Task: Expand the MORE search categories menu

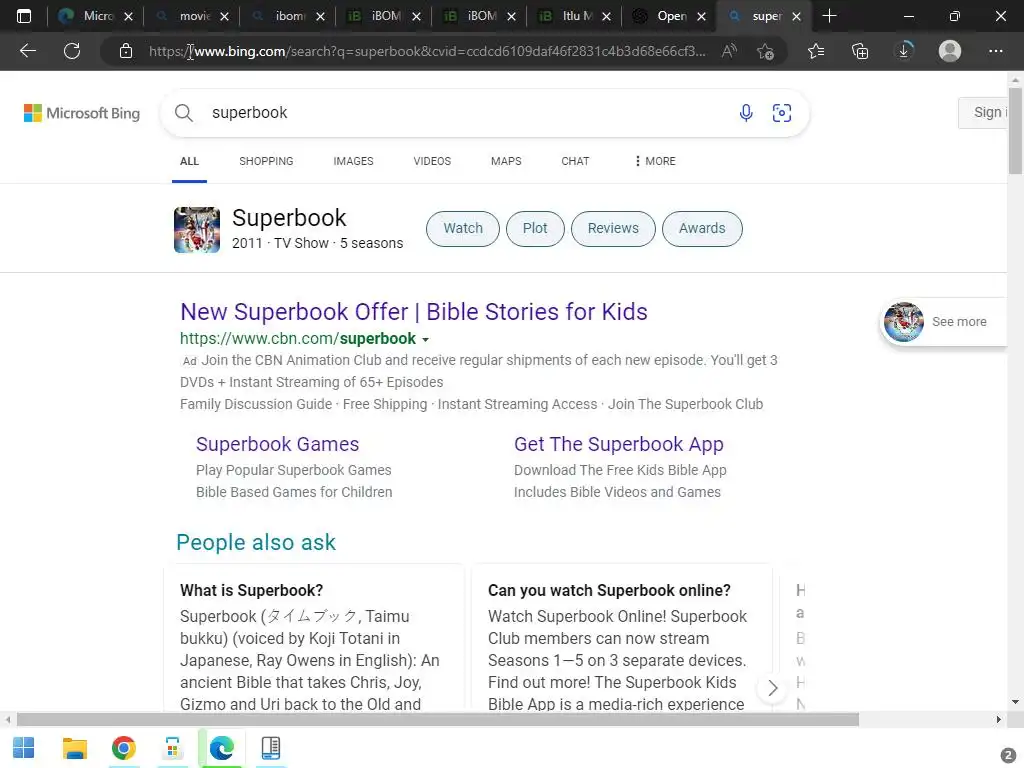Action: pos(654,161)
